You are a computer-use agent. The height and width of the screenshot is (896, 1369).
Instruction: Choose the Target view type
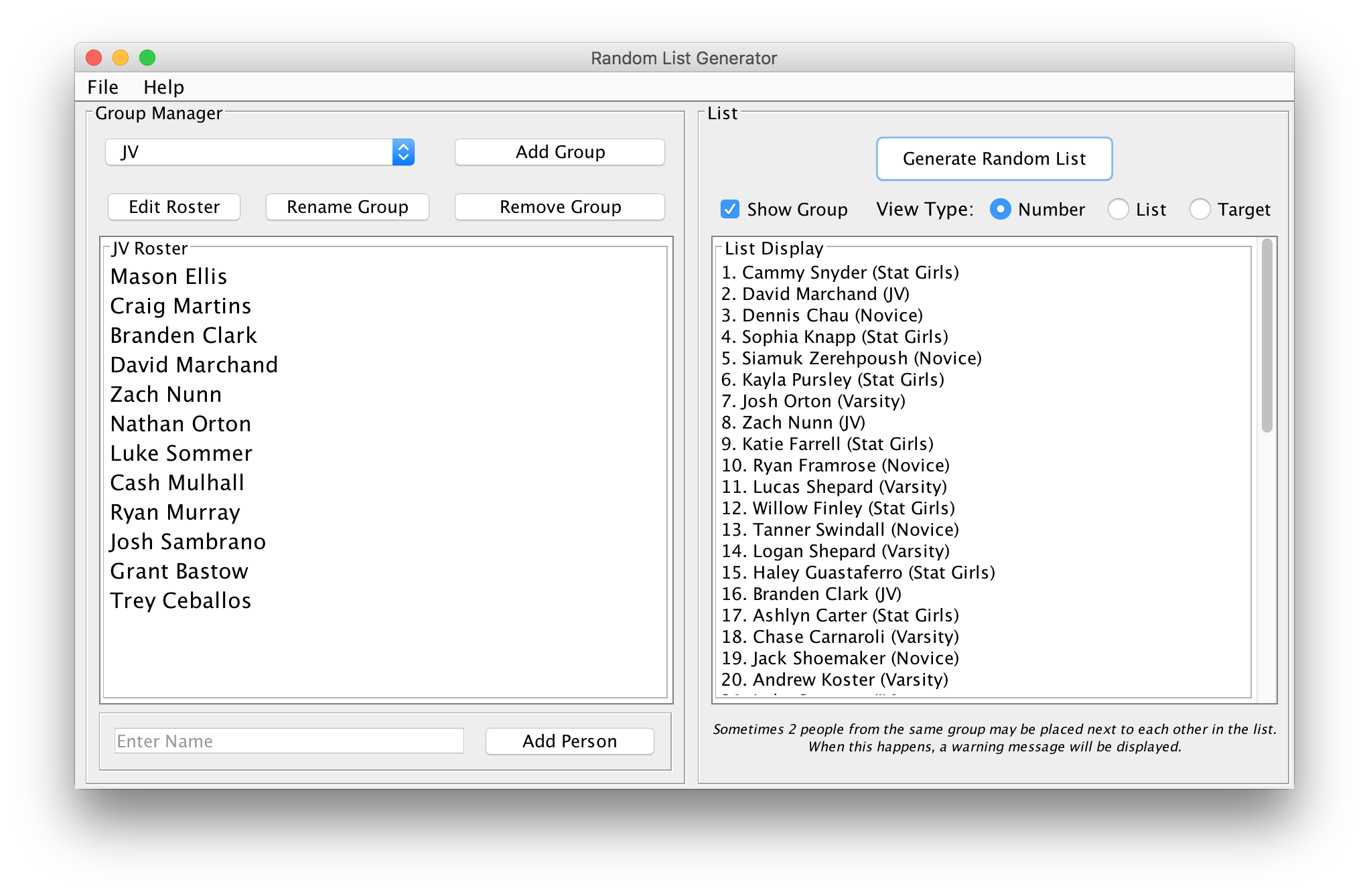(1200, 210)
